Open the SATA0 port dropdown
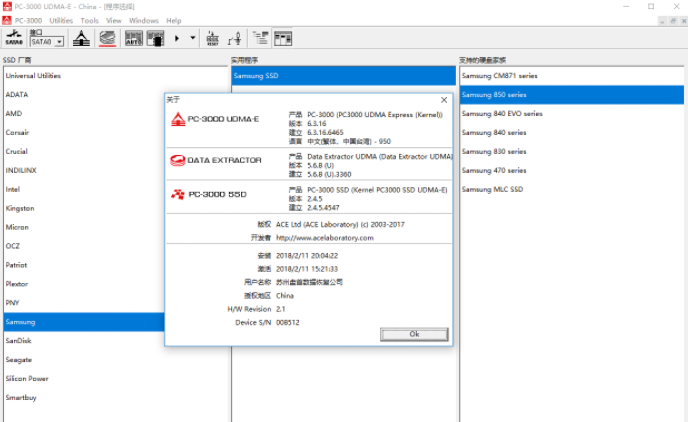The height and width of the screenshot is (422, 688). [59, 42]
